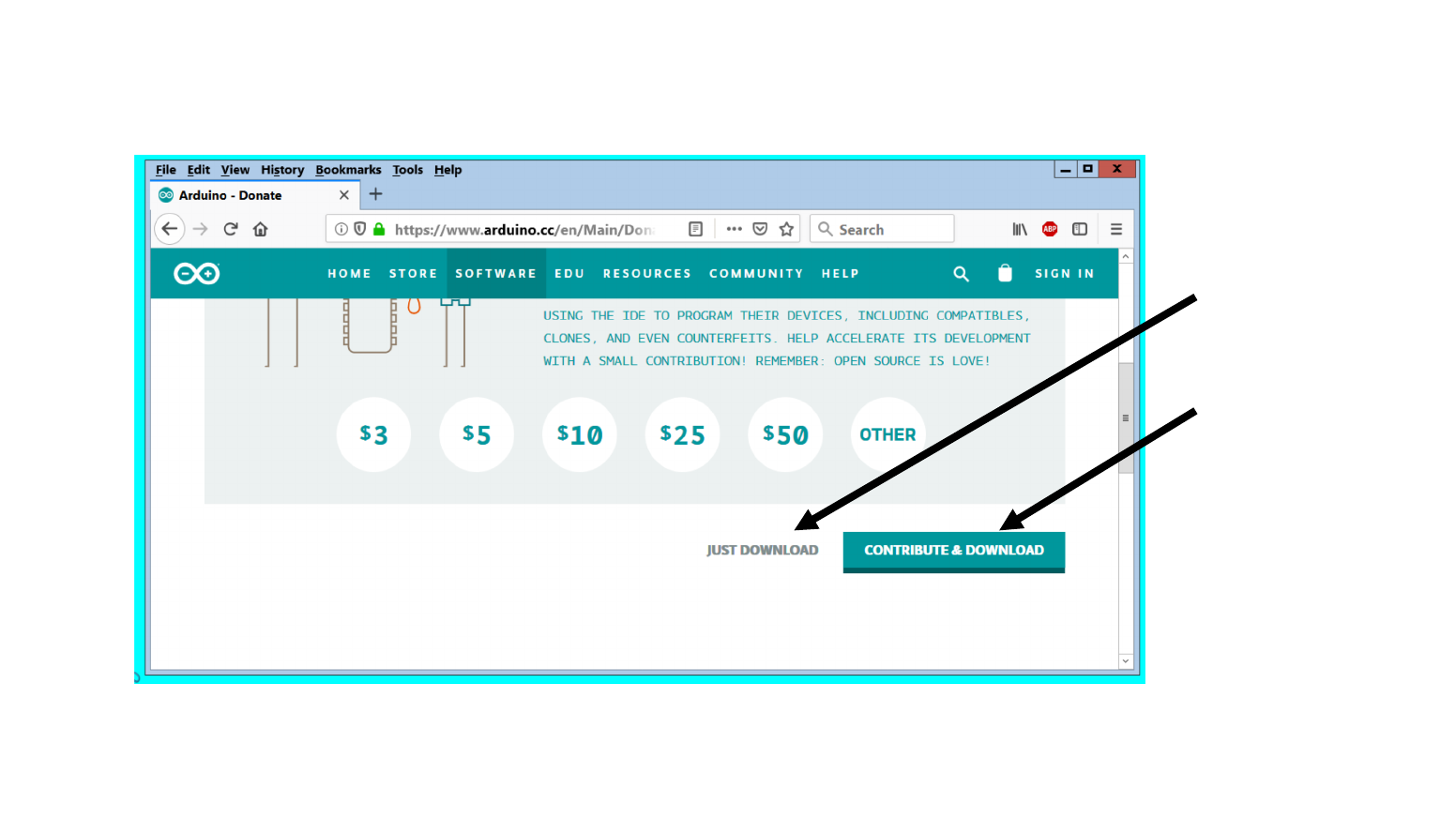Open page actions three-dot menu
This screenshot has width=1456, height=820.
(734, 229)
